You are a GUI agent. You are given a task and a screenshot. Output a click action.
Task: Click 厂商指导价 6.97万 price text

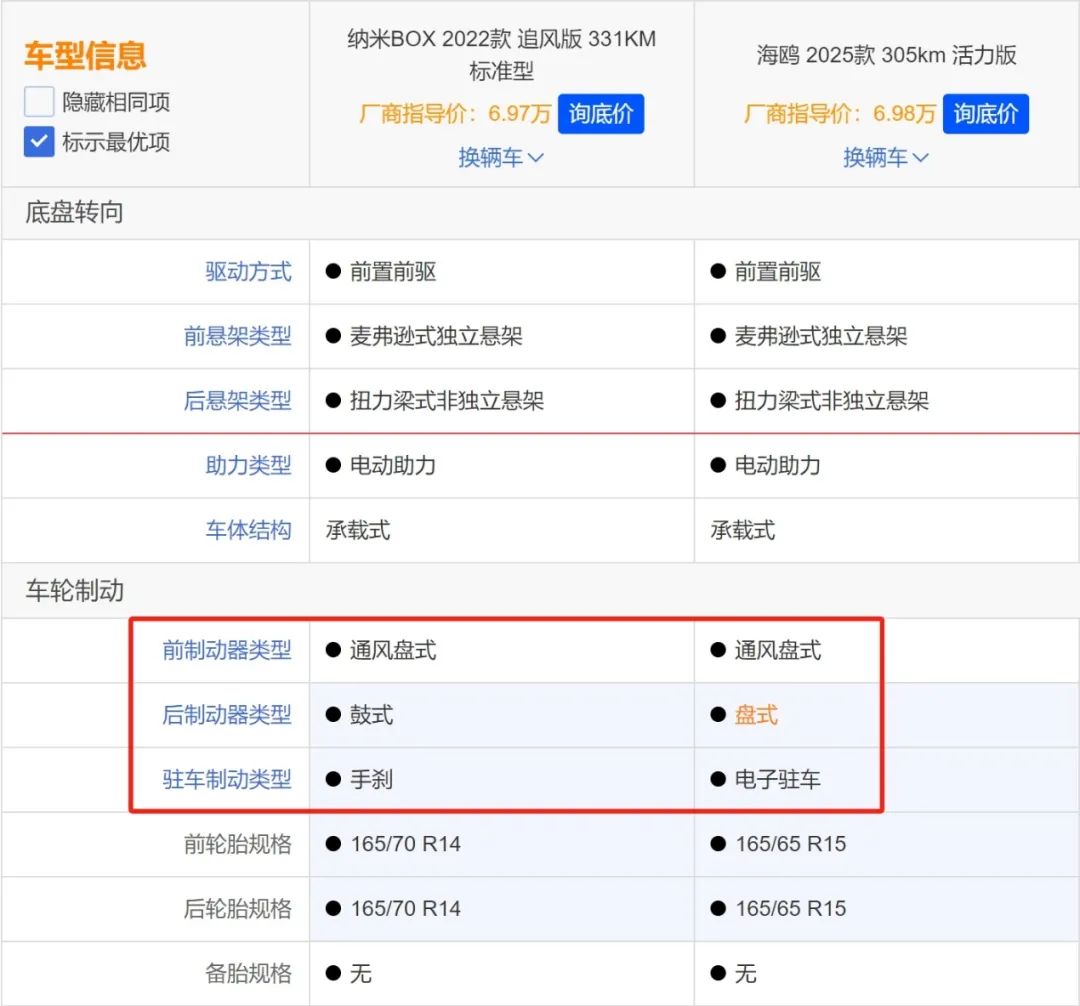[x=455, y=114]
